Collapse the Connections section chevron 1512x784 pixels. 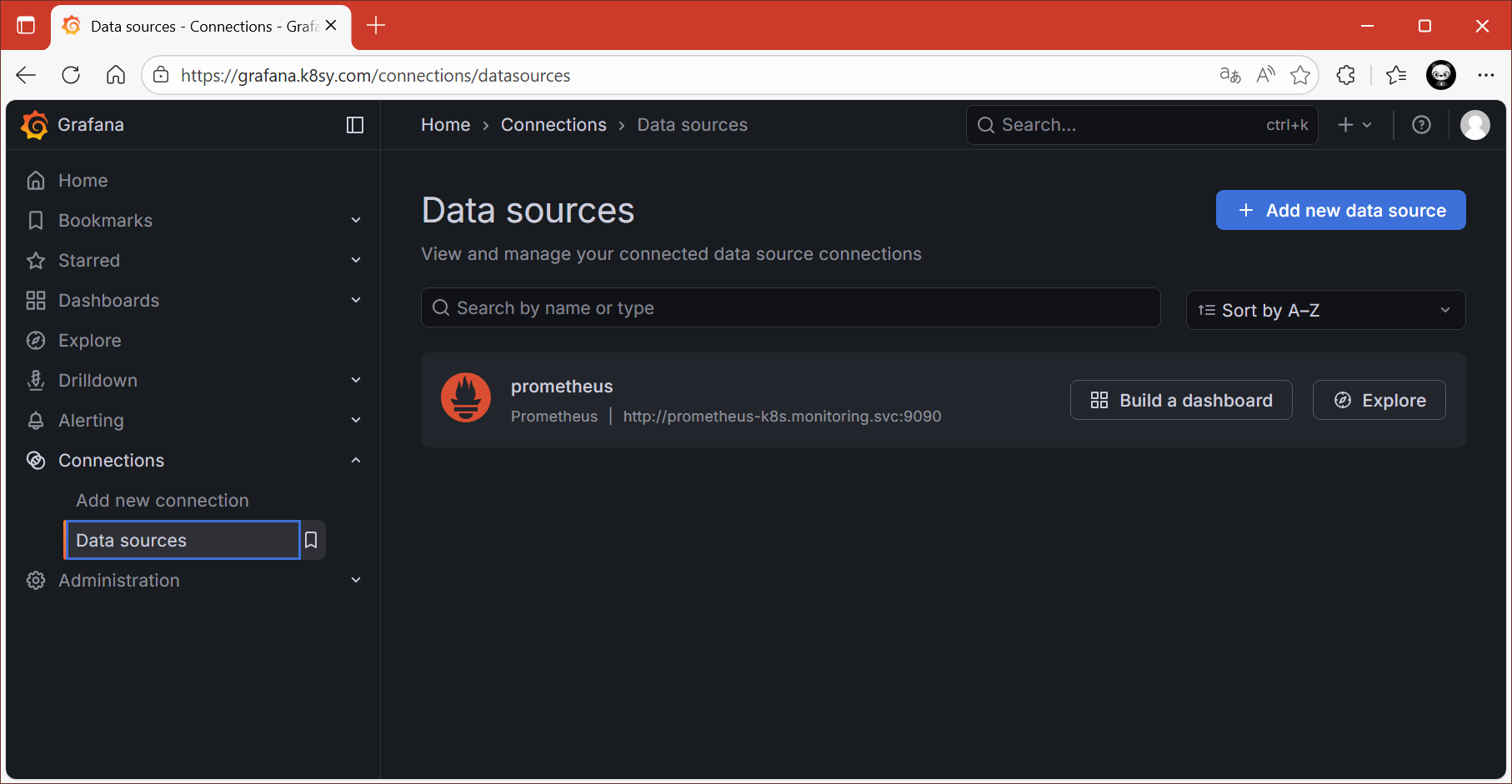356,460
